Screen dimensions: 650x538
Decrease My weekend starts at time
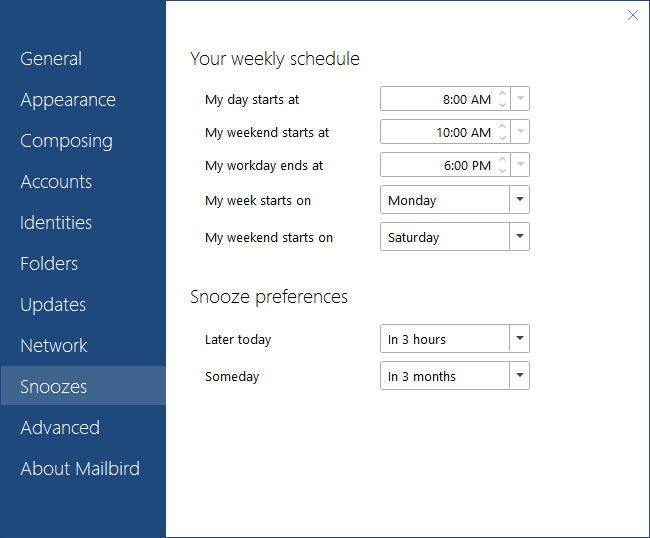tap(502, 138)
